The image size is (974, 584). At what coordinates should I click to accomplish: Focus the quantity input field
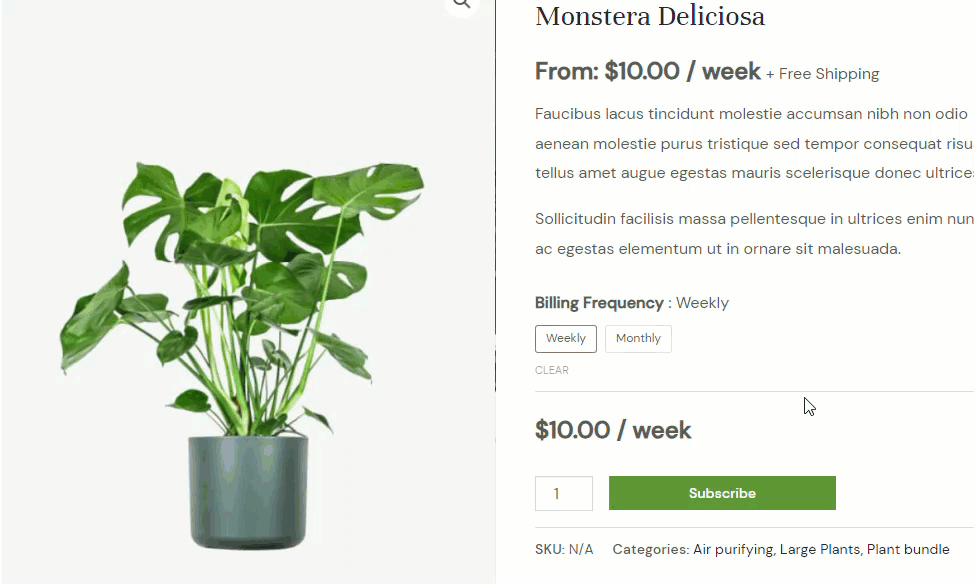tap(564, 494)
